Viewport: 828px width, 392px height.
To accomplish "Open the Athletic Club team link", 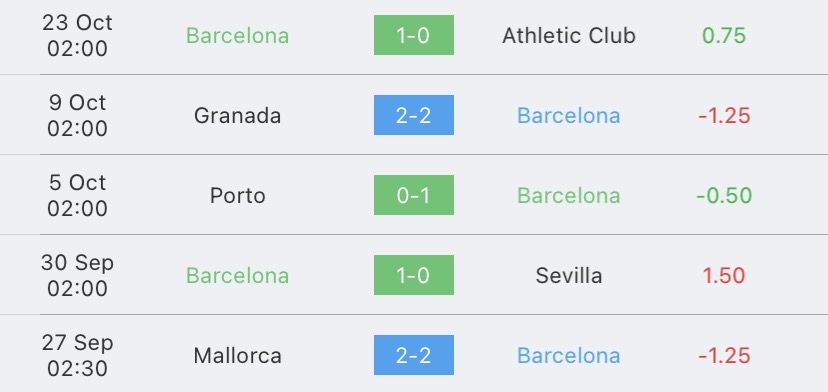I will point(569,35).
